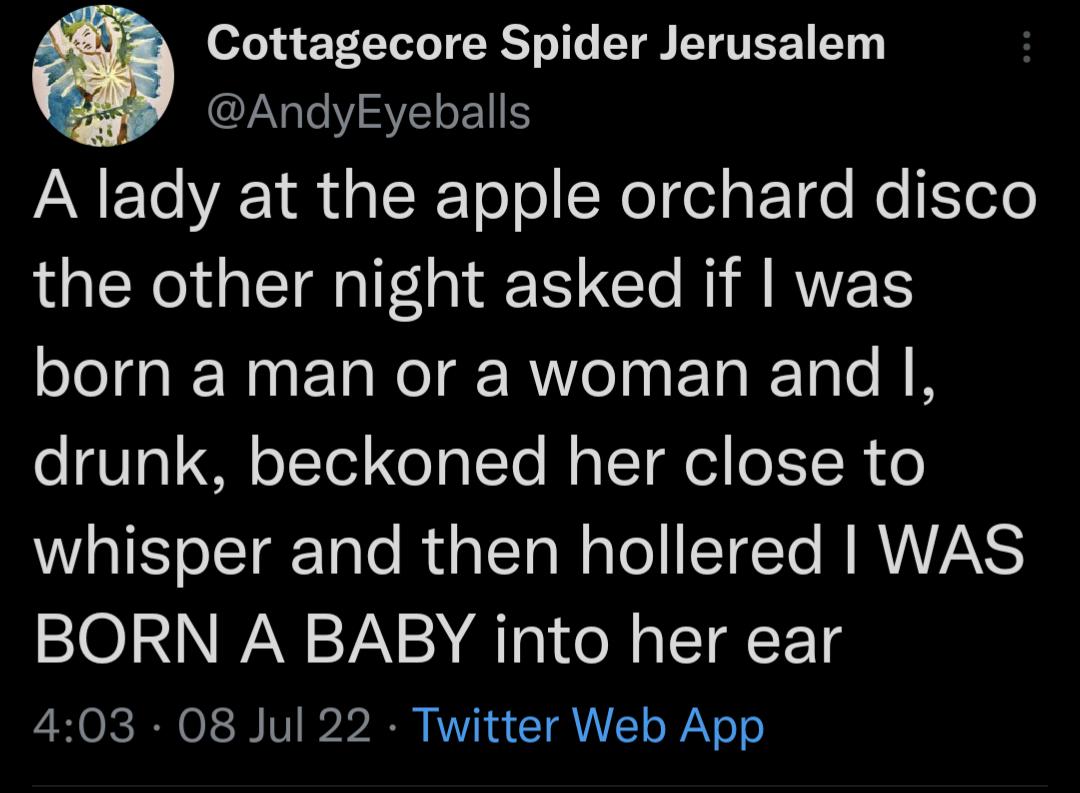Click the display name Cottagecore Spider Jerusalem
Screen dimensions: 1080x793
coord(545,43)
